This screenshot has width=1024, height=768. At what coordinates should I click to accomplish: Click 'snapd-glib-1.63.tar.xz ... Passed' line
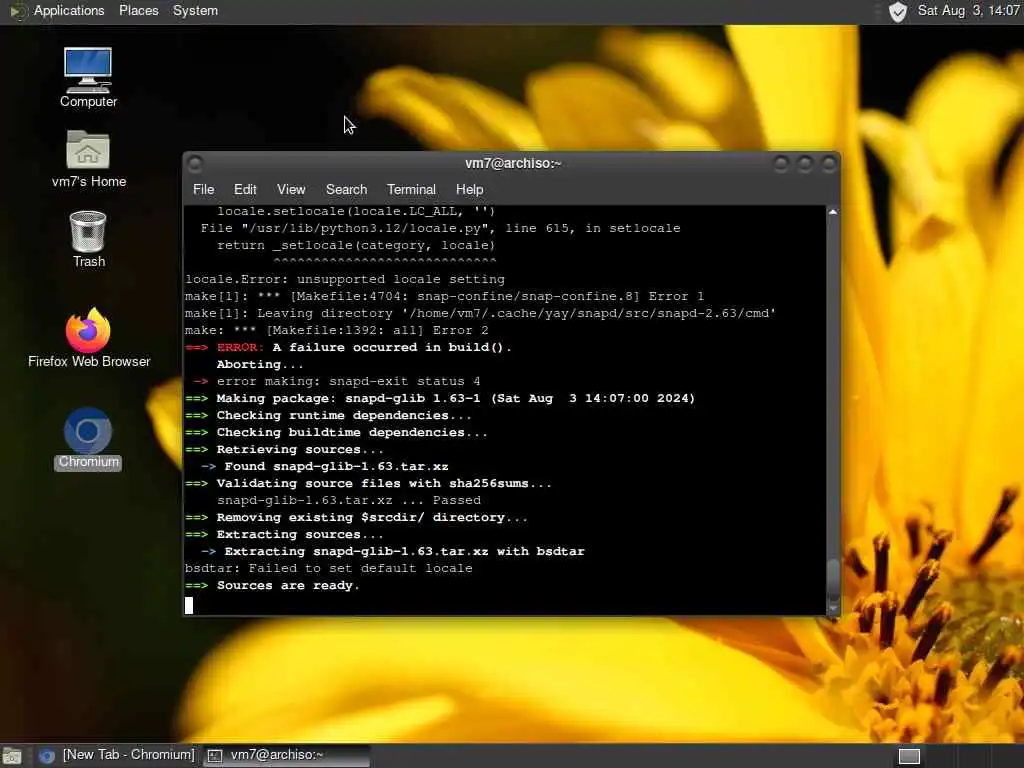point(349,500)
